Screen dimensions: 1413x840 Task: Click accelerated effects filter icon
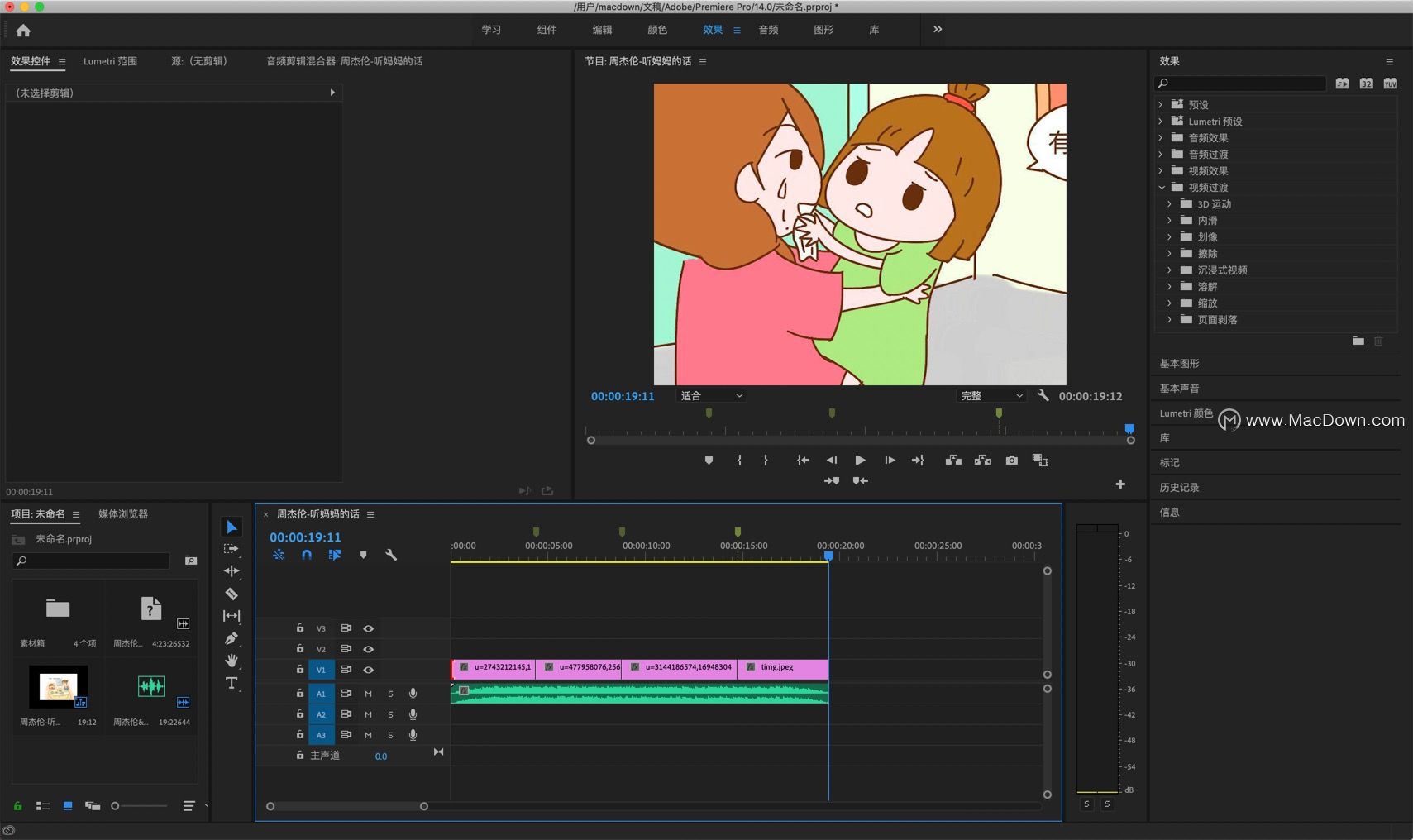pyautogui.click(x=1343, y=84)
